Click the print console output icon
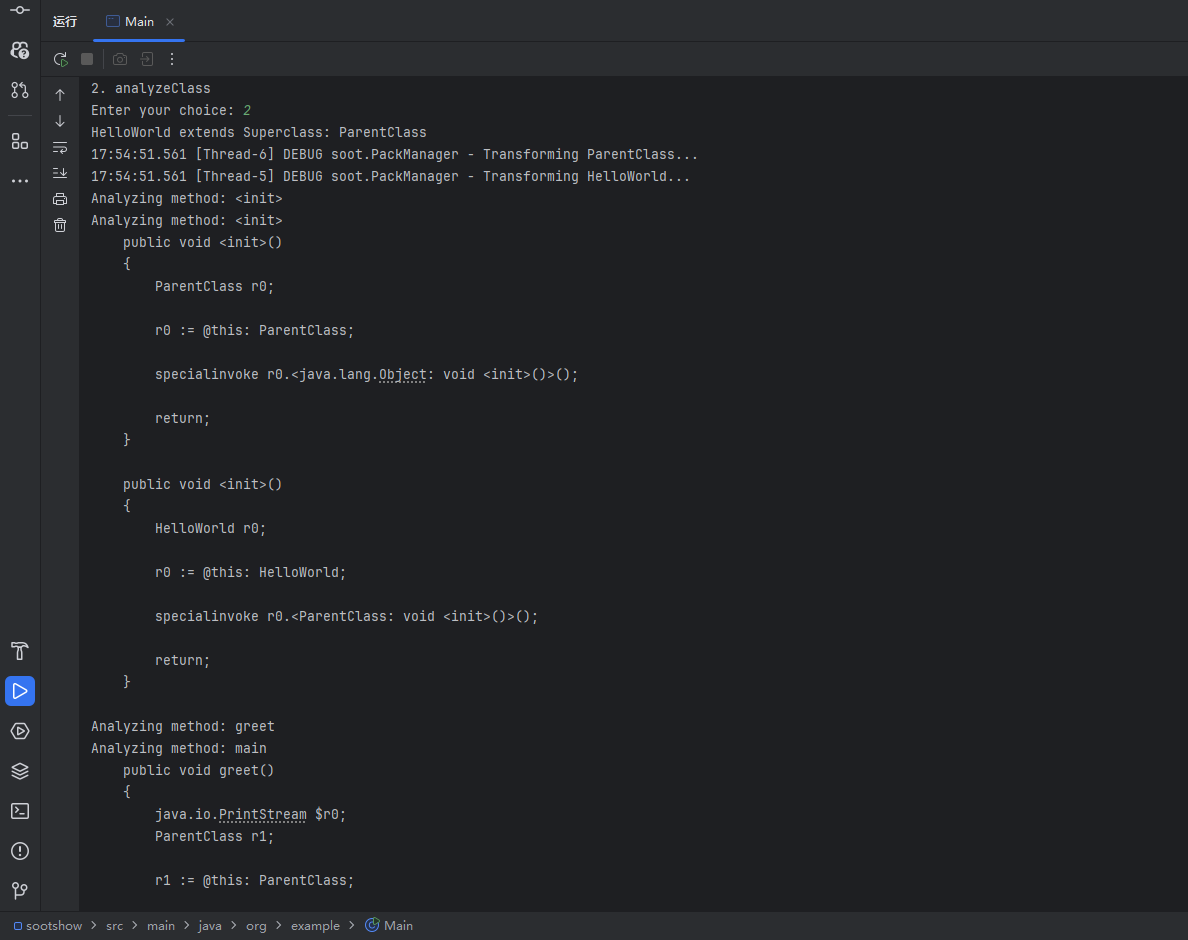Image resolution: width=1188 pixels, height=940 pixels. (60, 199)
